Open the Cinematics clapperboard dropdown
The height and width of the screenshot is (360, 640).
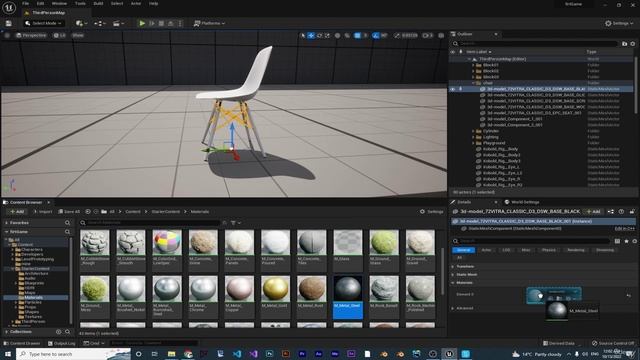coord(118,23)
